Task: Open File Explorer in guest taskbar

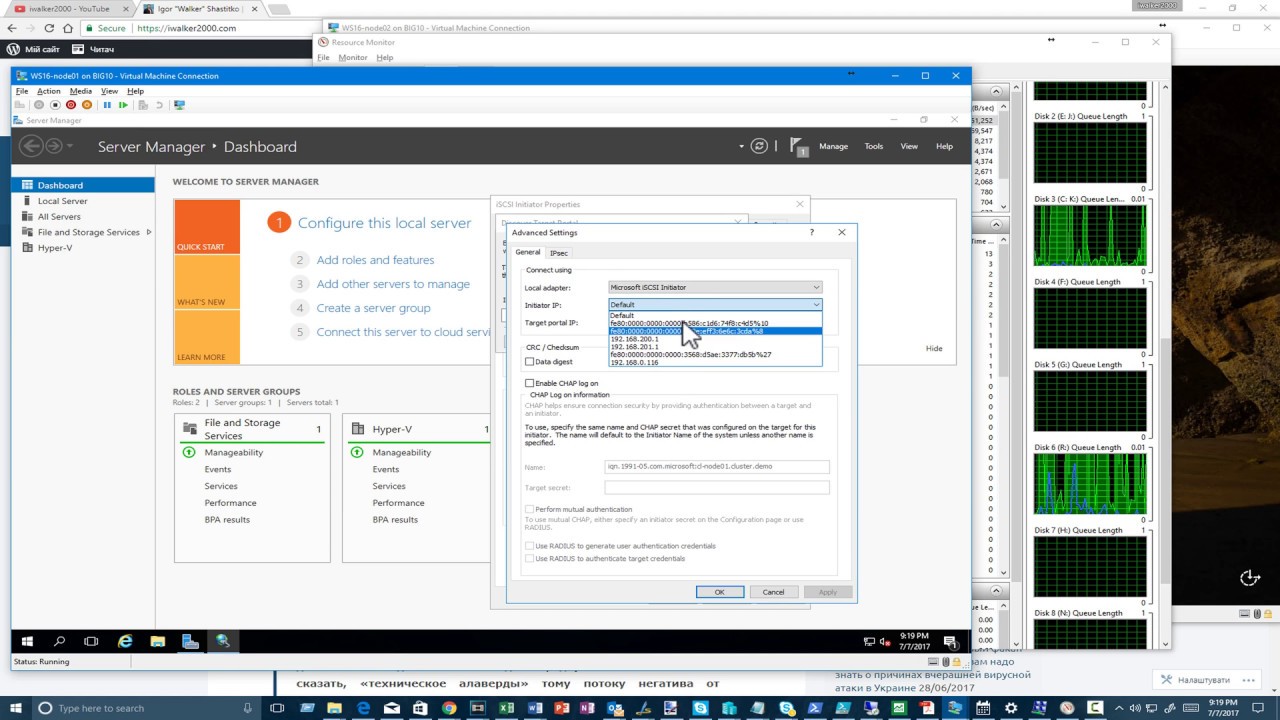Action: (x=157, y=641)
